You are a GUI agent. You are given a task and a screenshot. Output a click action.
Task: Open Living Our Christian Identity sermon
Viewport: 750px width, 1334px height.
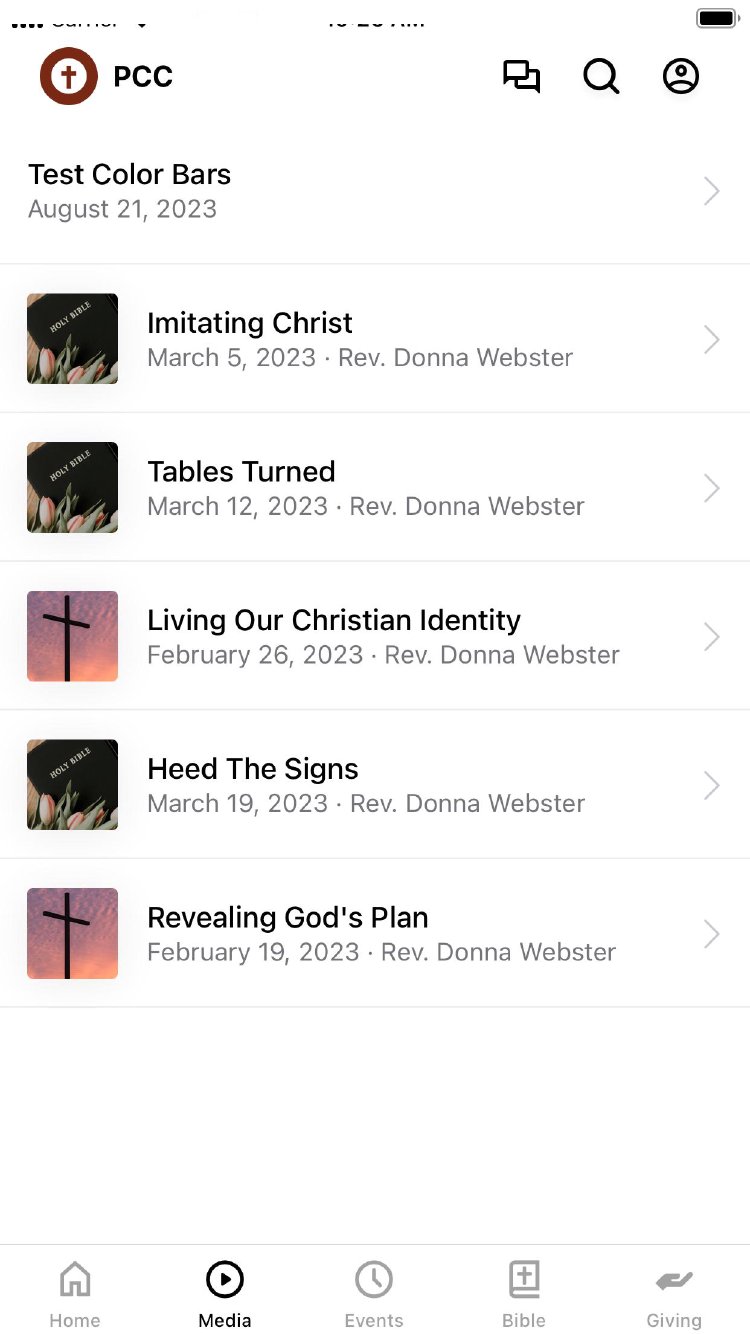[334, 620]
